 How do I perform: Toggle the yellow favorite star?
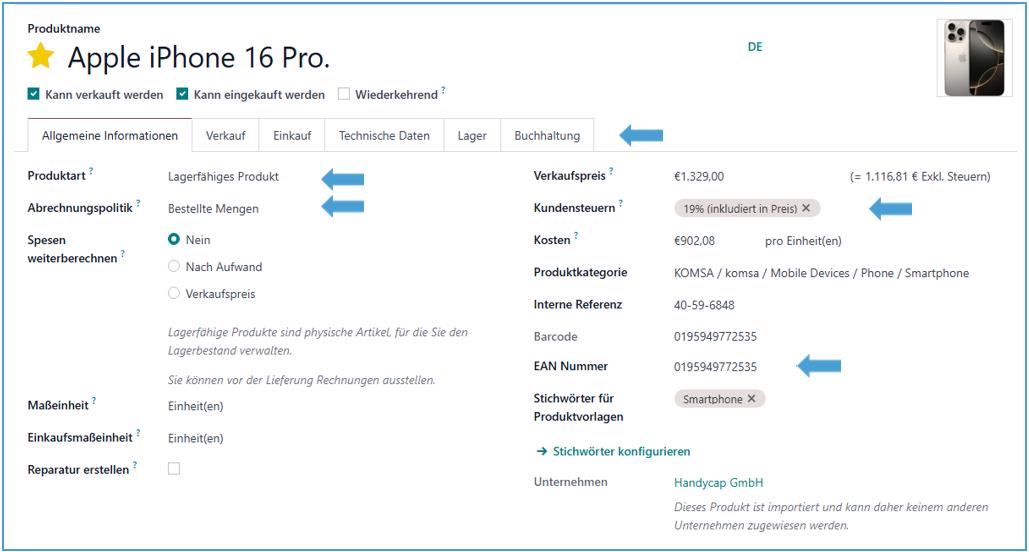41,57
